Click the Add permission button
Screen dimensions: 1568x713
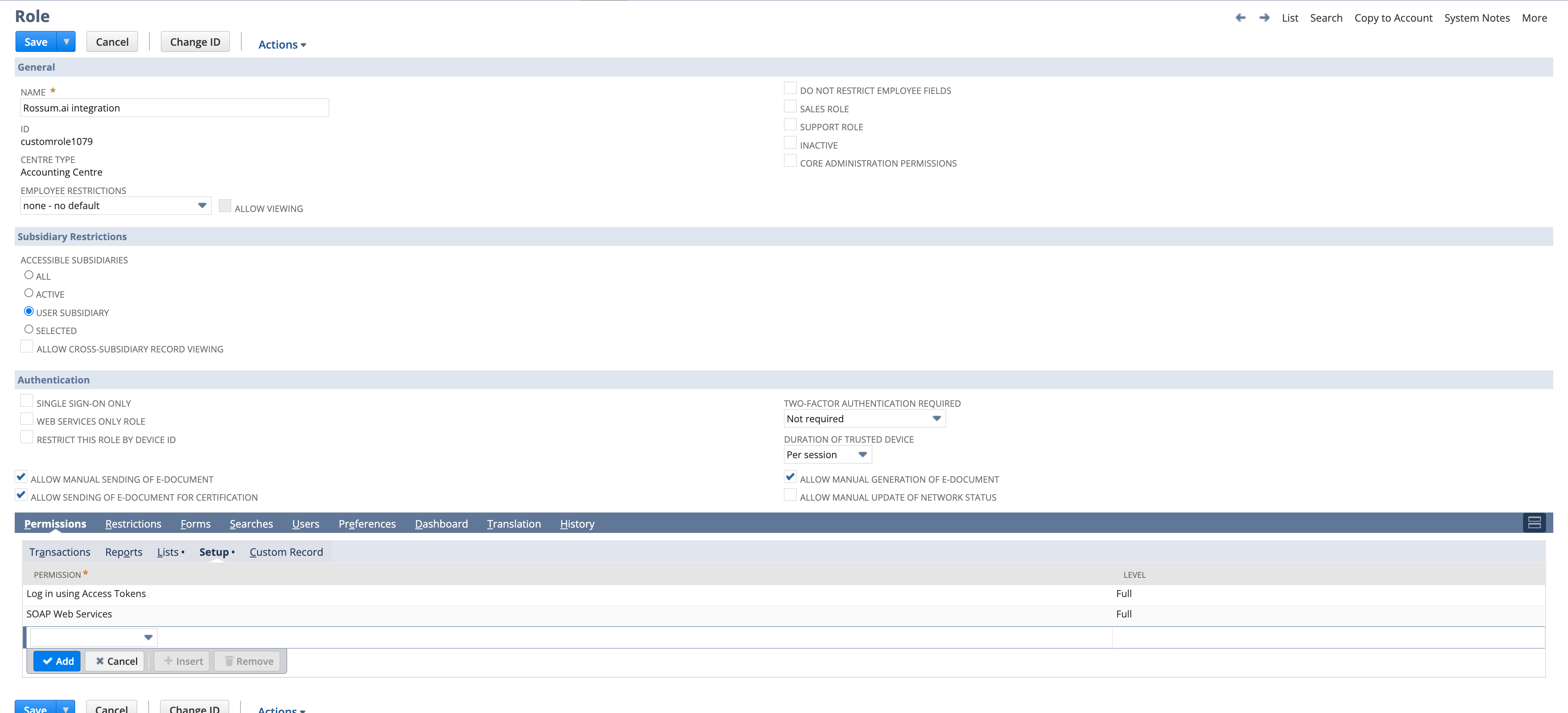pos(57,661)
